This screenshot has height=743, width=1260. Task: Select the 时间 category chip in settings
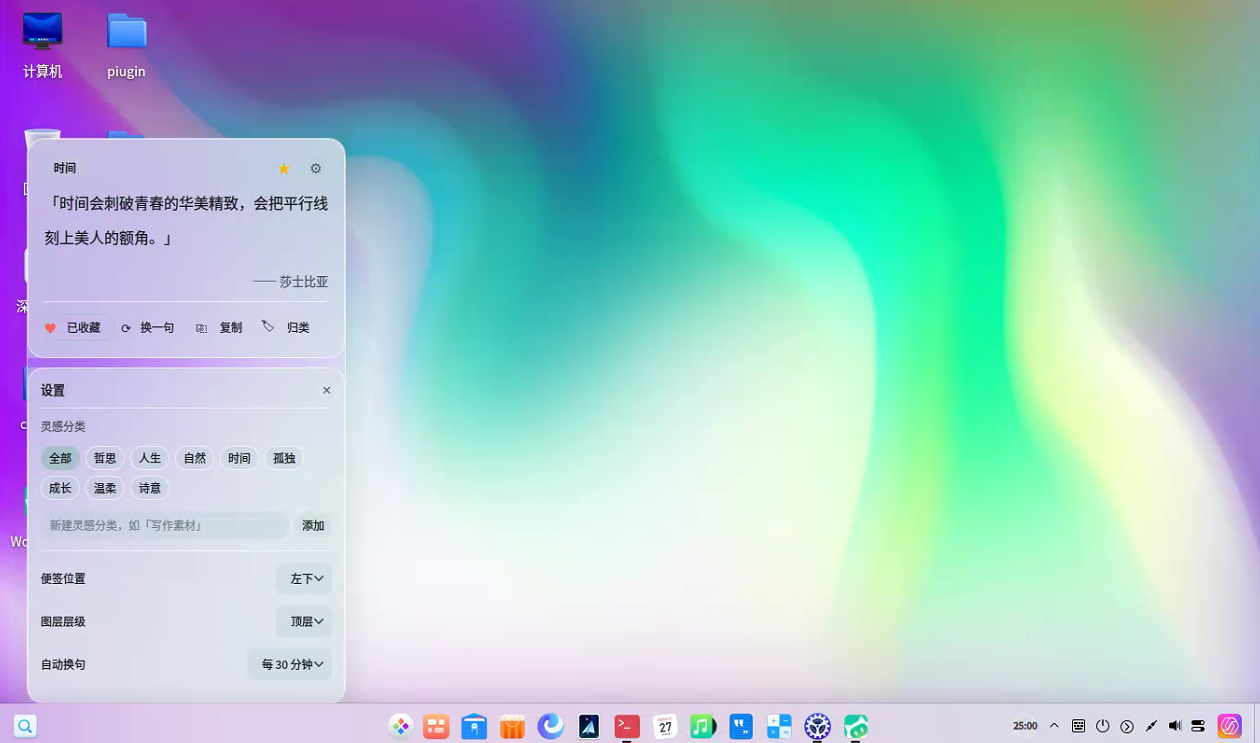[239, 458]
